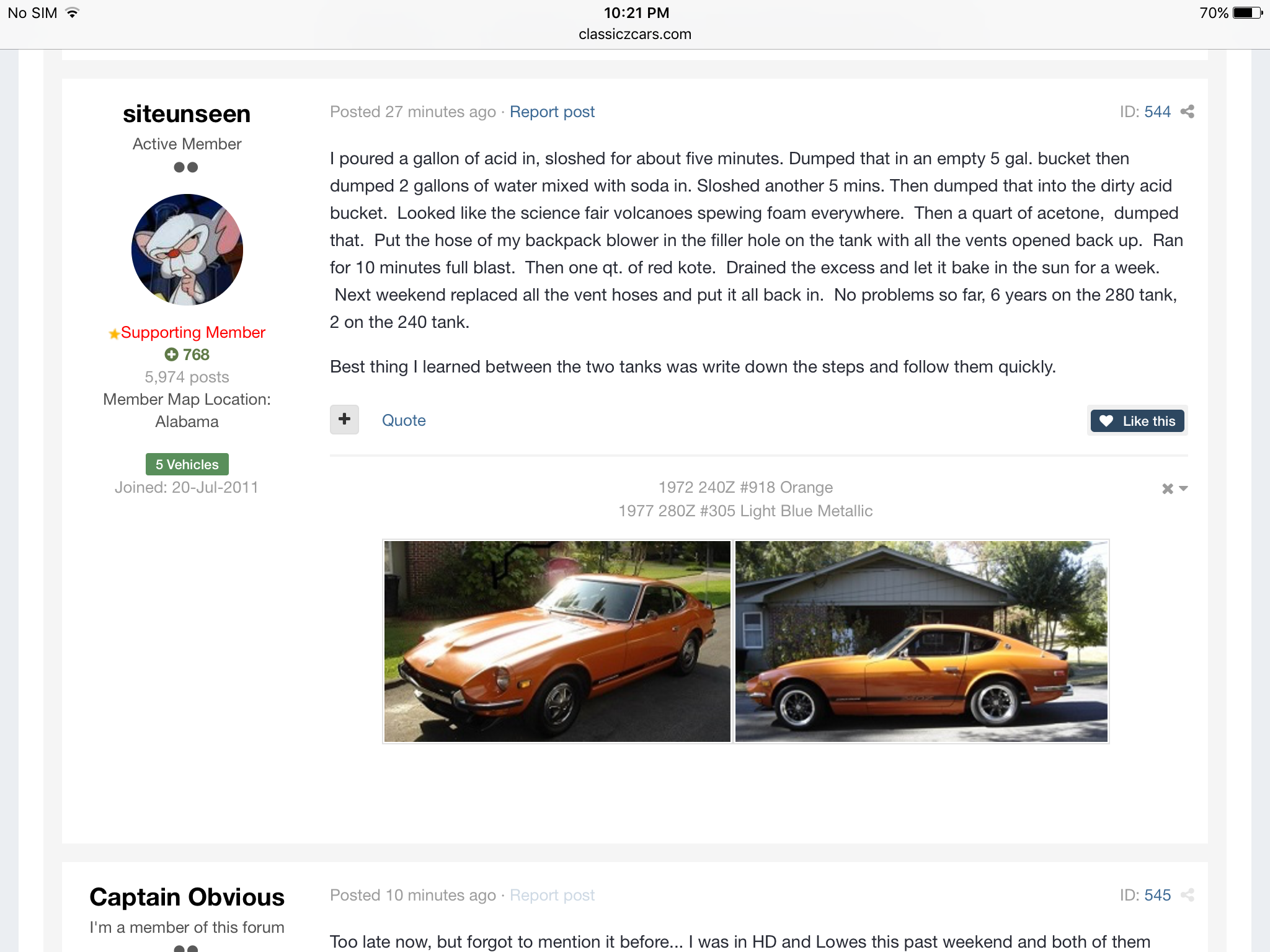Share post 545 via share icon
Screen dimensions: 1270x952
coord(1187,895)
